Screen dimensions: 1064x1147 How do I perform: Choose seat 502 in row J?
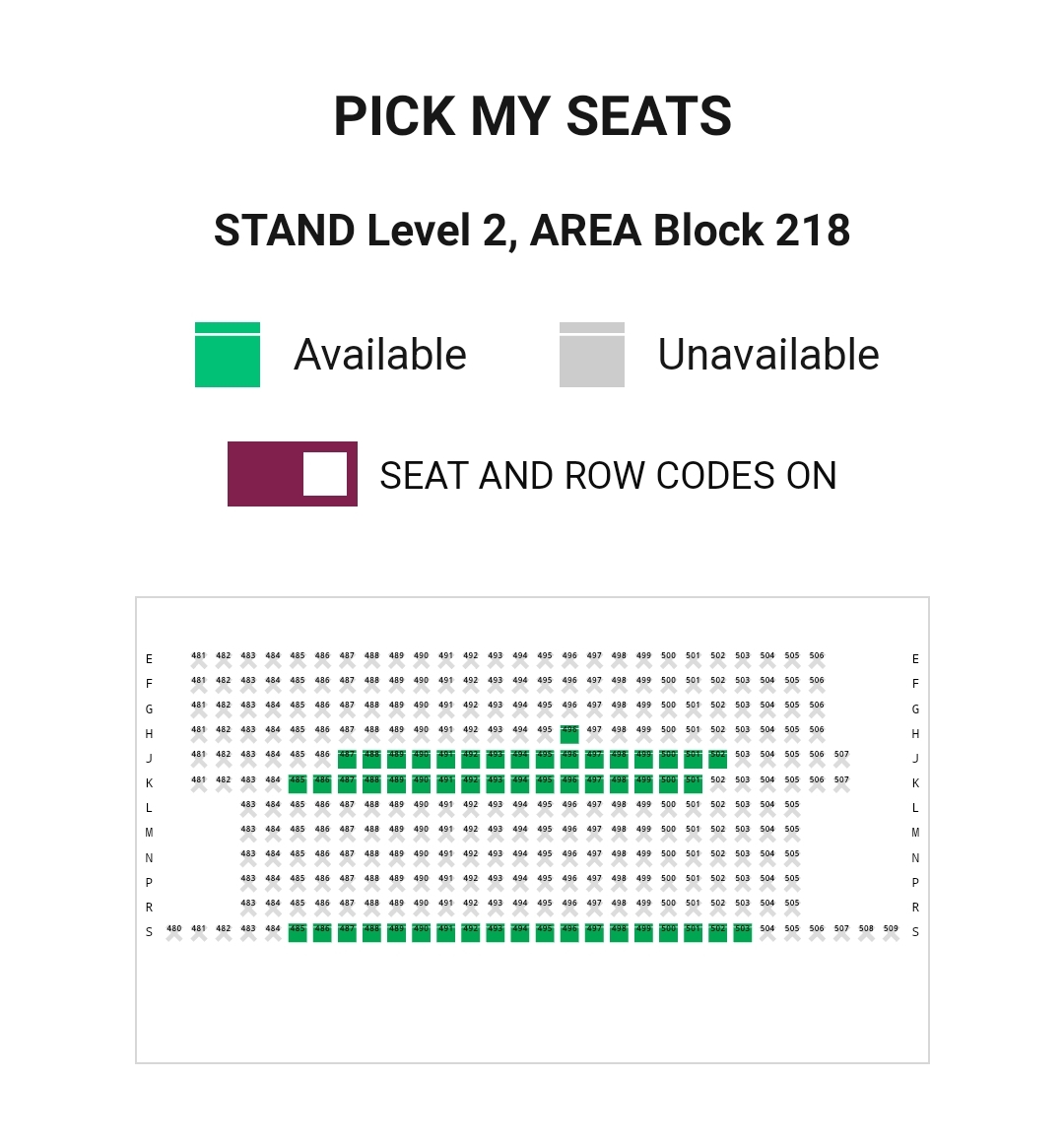[717, 759]
